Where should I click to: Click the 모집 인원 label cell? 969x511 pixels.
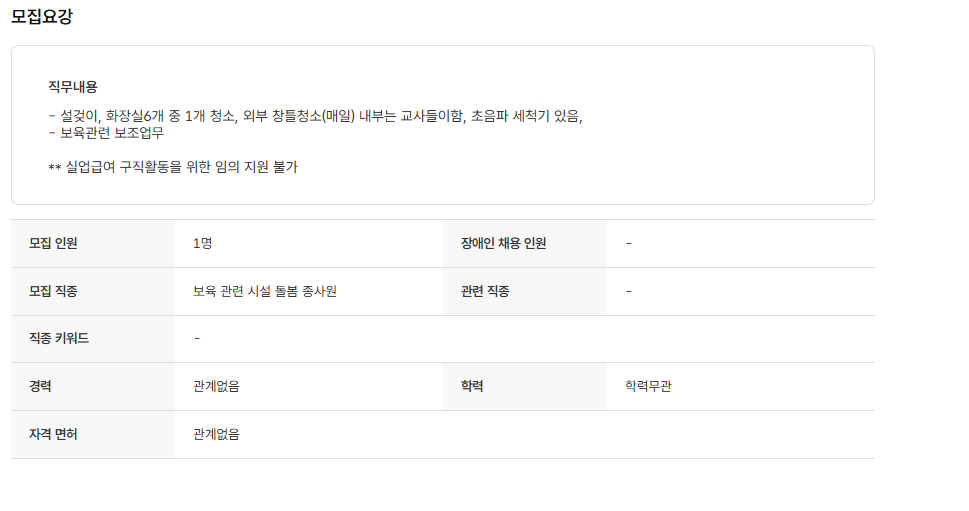coord(53,243)
